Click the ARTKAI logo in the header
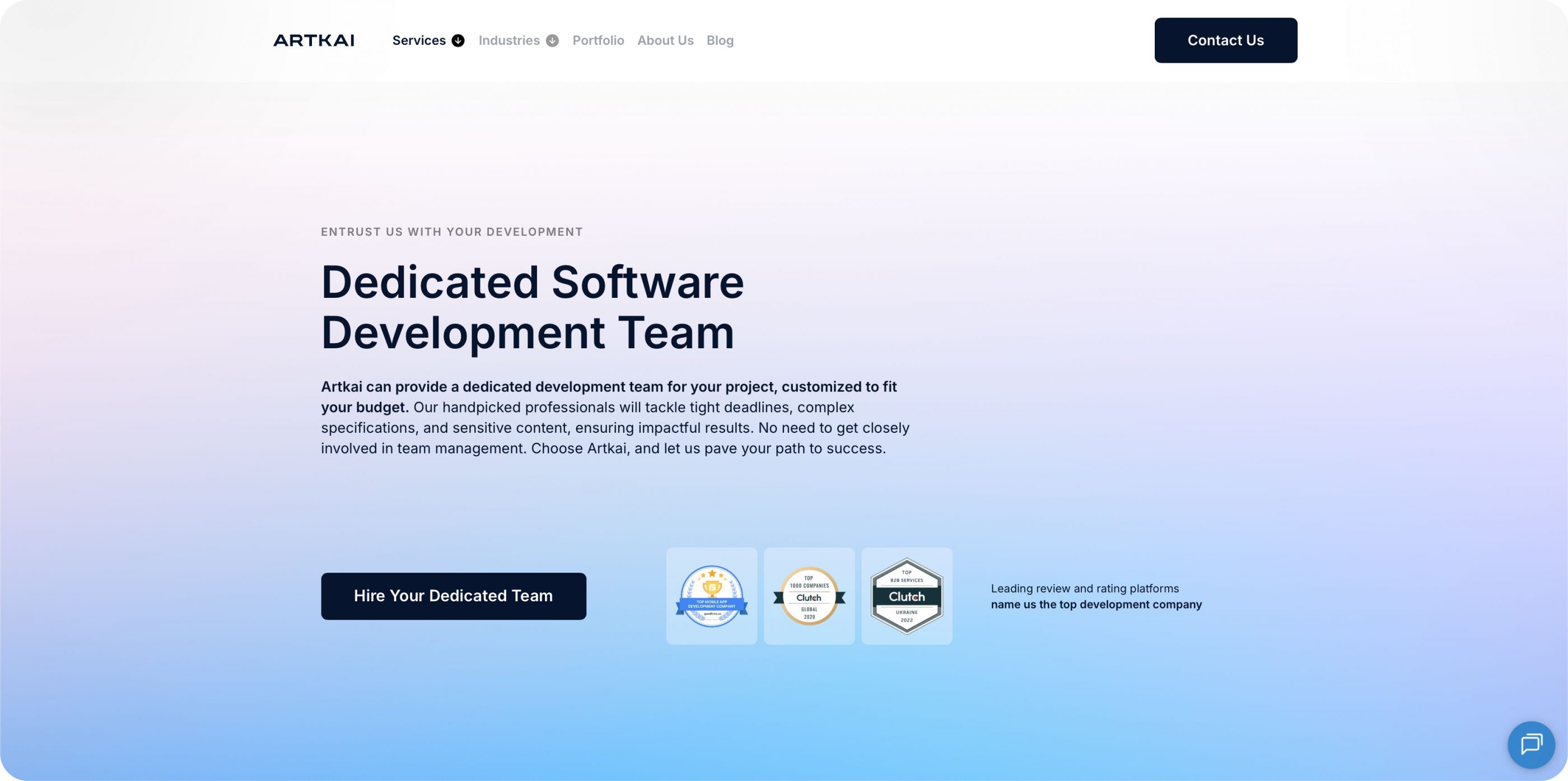This screenshot has width=1568, height=781. 314,40
